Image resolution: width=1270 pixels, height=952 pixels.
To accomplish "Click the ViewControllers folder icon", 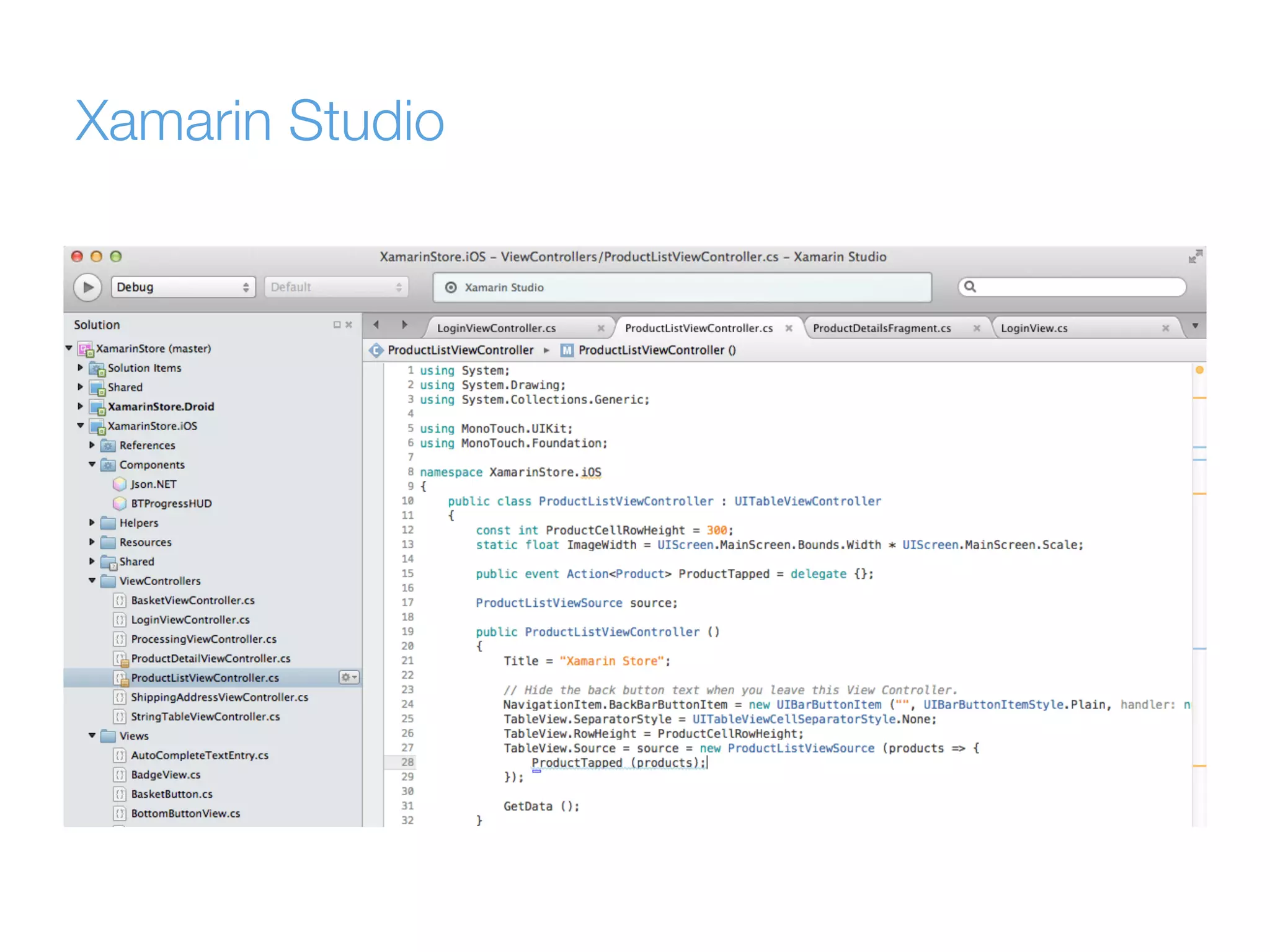I will click(109, 581).
